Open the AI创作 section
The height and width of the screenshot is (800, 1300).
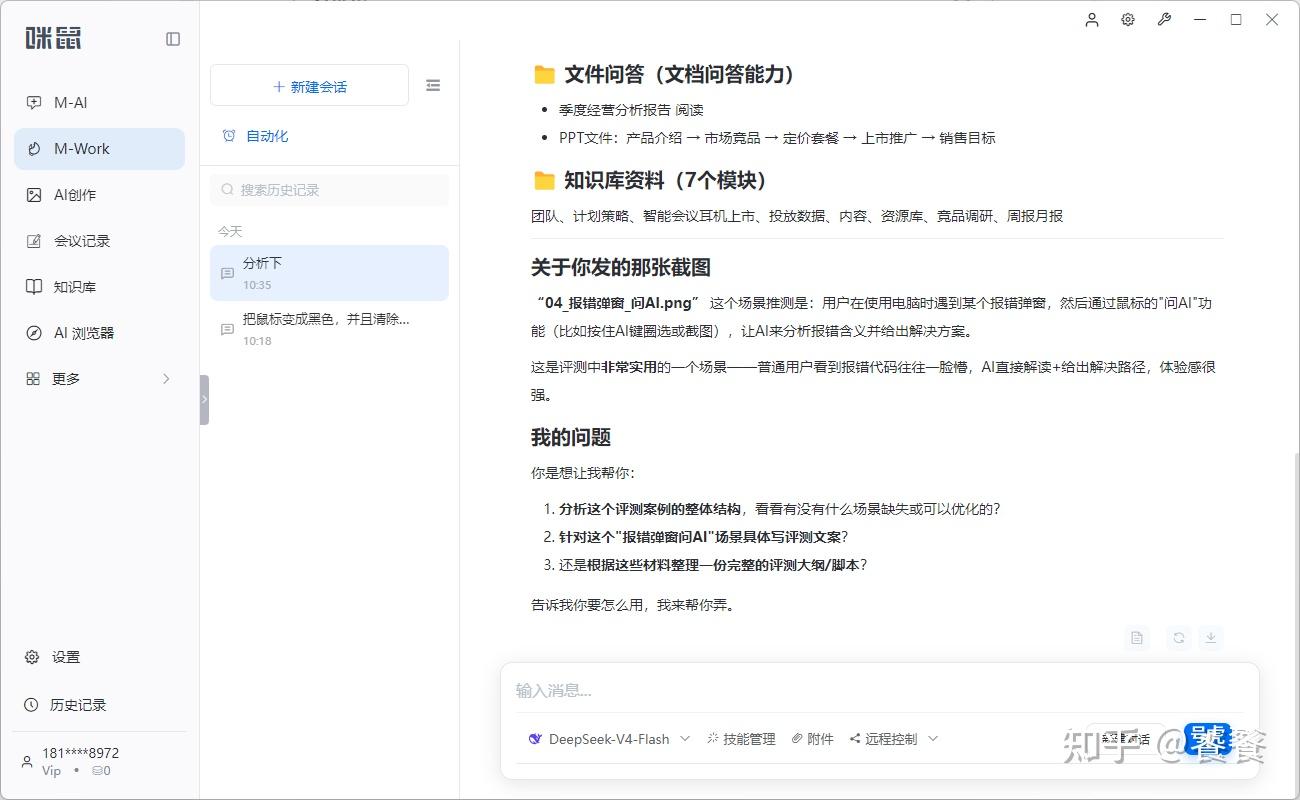(99, 195)
